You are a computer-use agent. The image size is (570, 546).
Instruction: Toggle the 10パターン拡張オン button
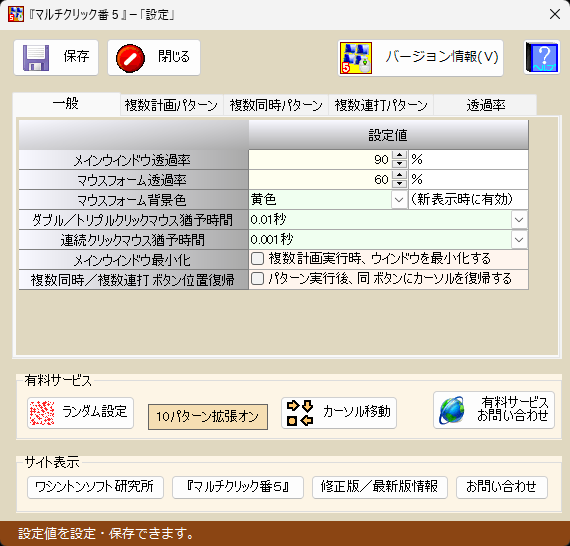[x=208, y=417]
